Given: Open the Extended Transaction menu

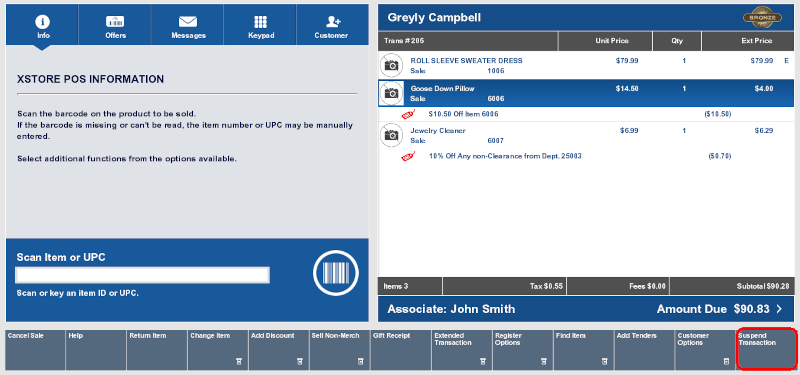Looking at the screenshot, I should tap(462, 350).
